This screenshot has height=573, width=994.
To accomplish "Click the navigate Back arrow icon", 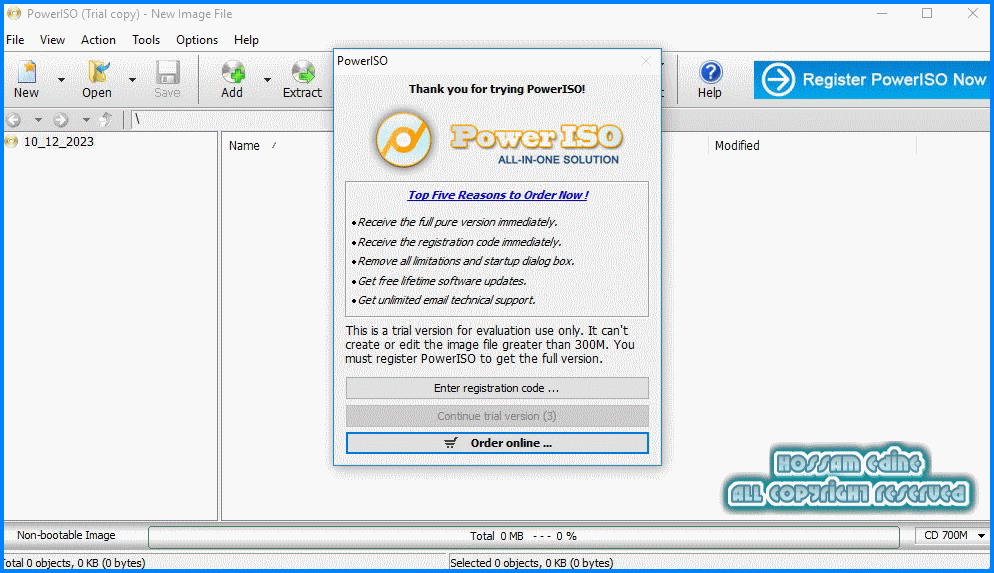I will click(x=13, y=119).
